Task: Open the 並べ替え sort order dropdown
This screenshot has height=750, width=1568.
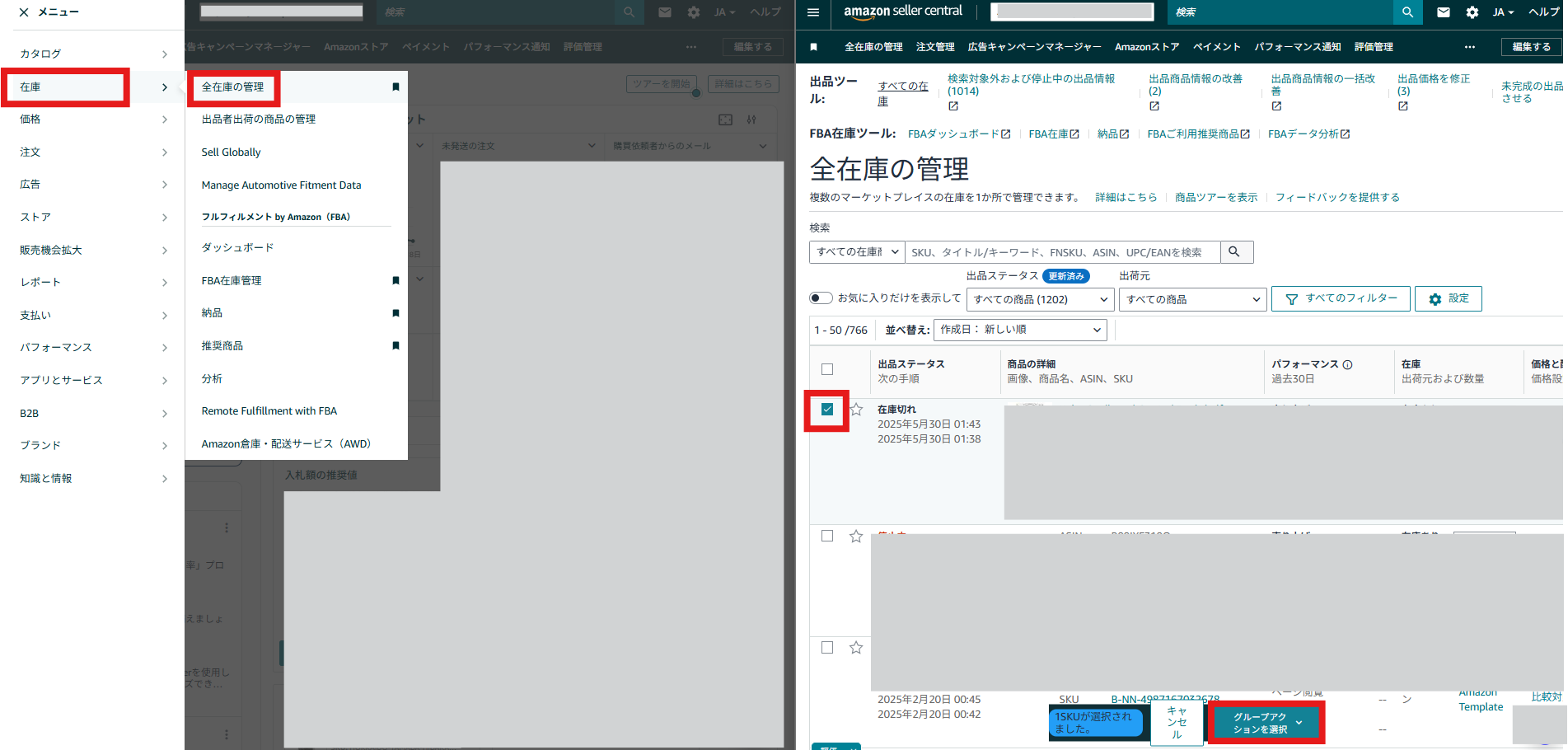Action: click(x=1020, y=330)
